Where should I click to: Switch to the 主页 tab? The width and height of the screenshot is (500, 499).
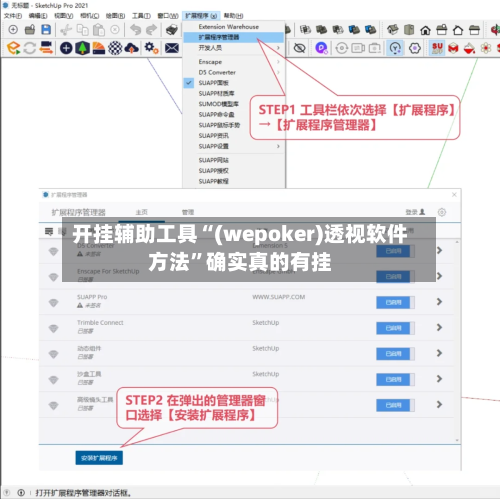click(x=141, y=212)
